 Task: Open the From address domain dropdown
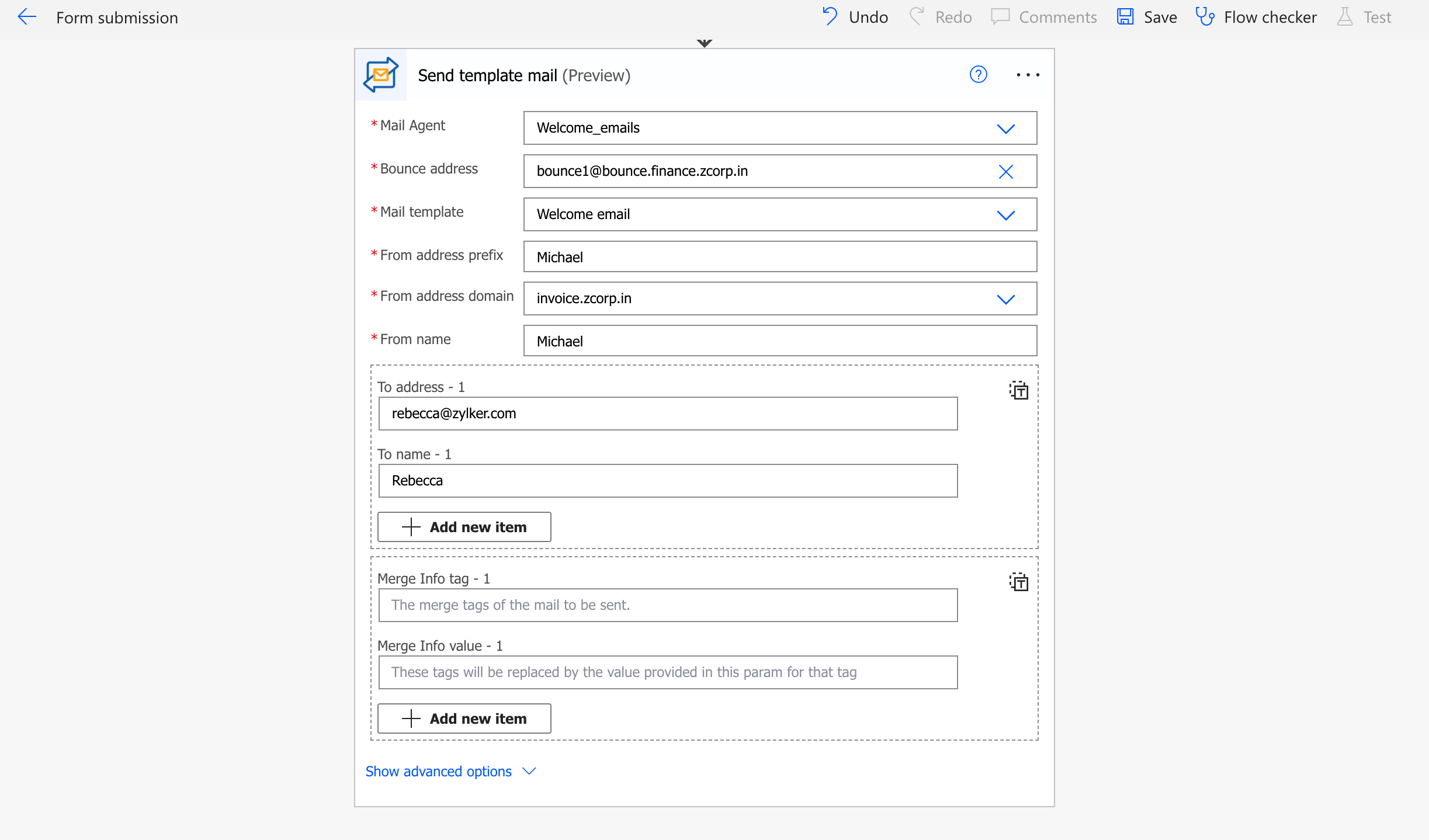[x=1005, y=298]
